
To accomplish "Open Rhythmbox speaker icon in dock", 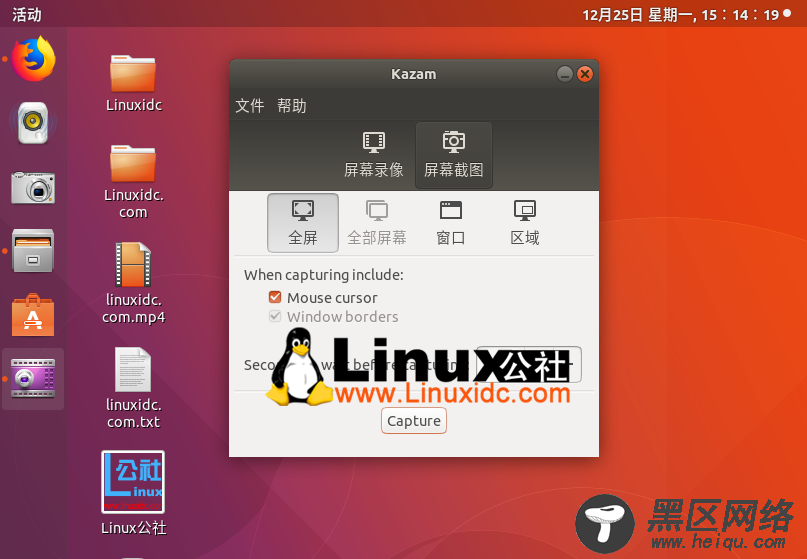I will pyautogui.click(x=33, y=123).
